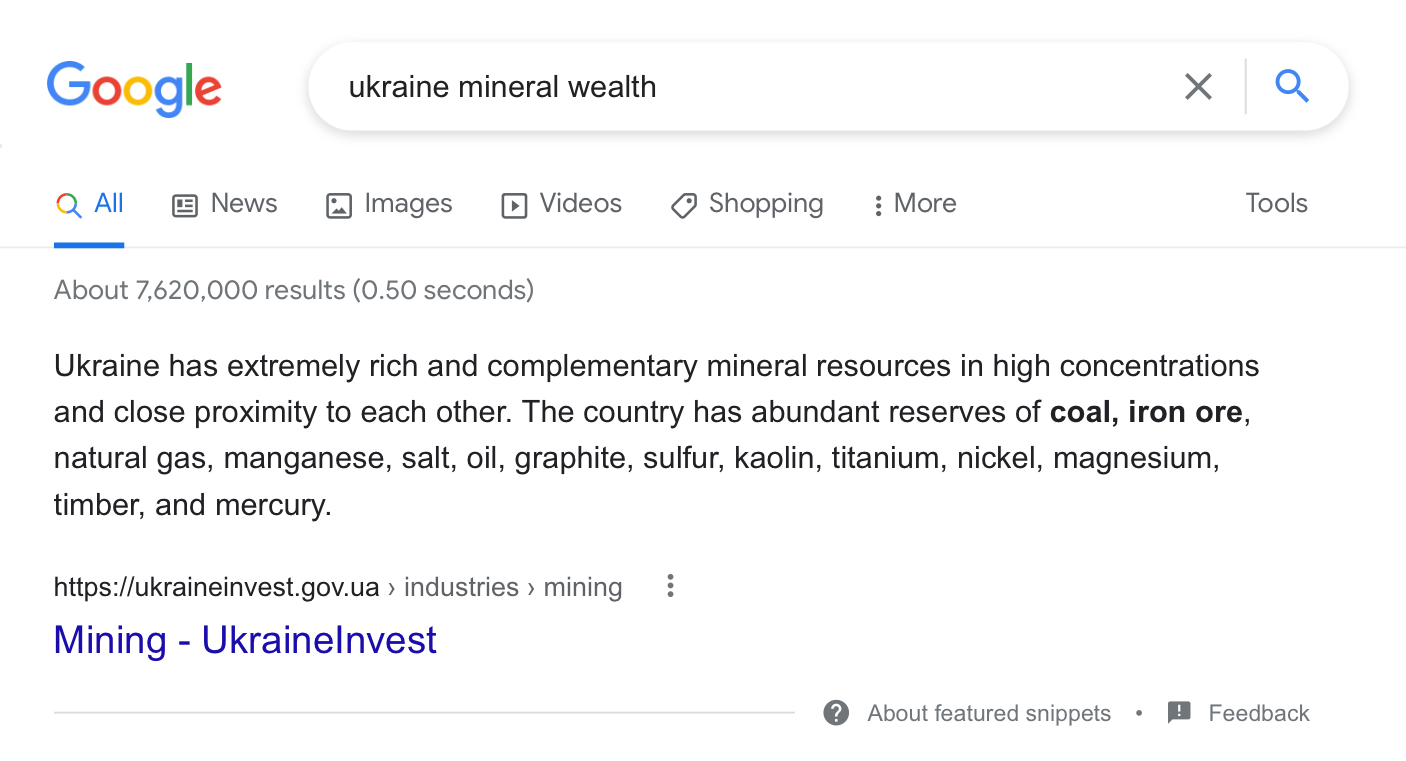The image size is (1406, 761).
Task: Switch to the News tab
Action: [x=243, y=204]
